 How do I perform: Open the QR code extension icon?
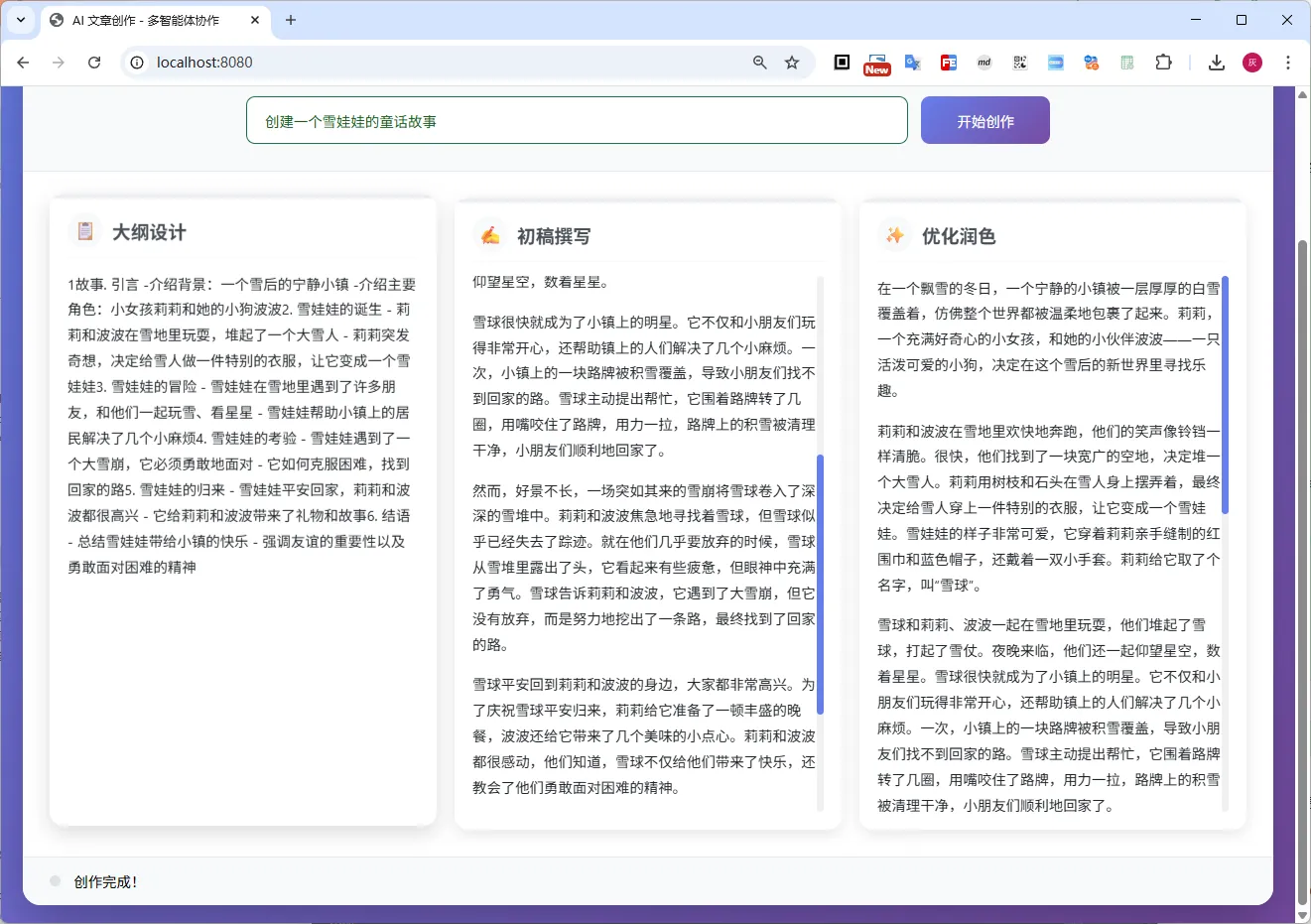(x=1020, y=62)
